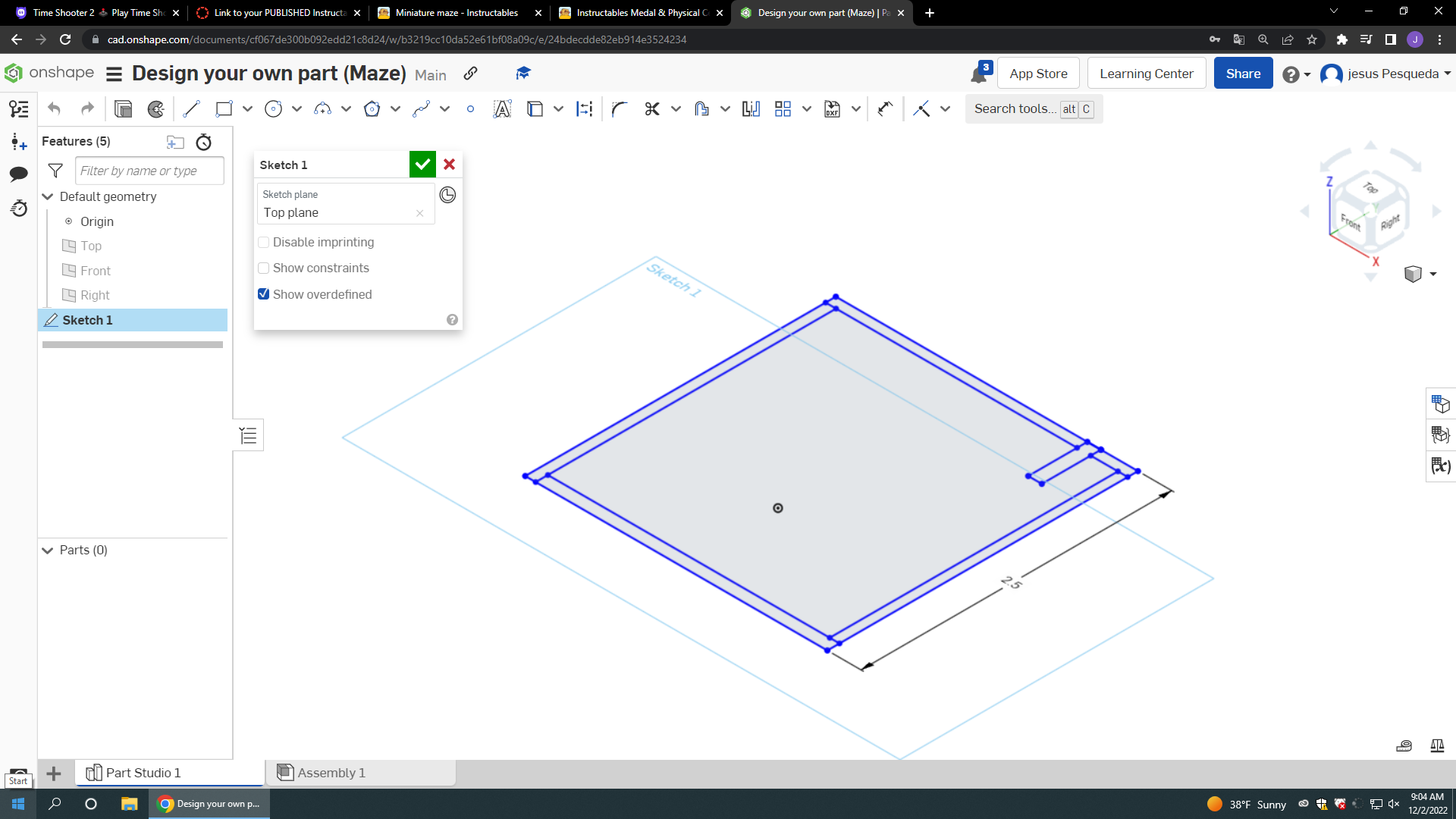
Task: Enable the Show constraints checkbox
Action: (x=263, y=268)
